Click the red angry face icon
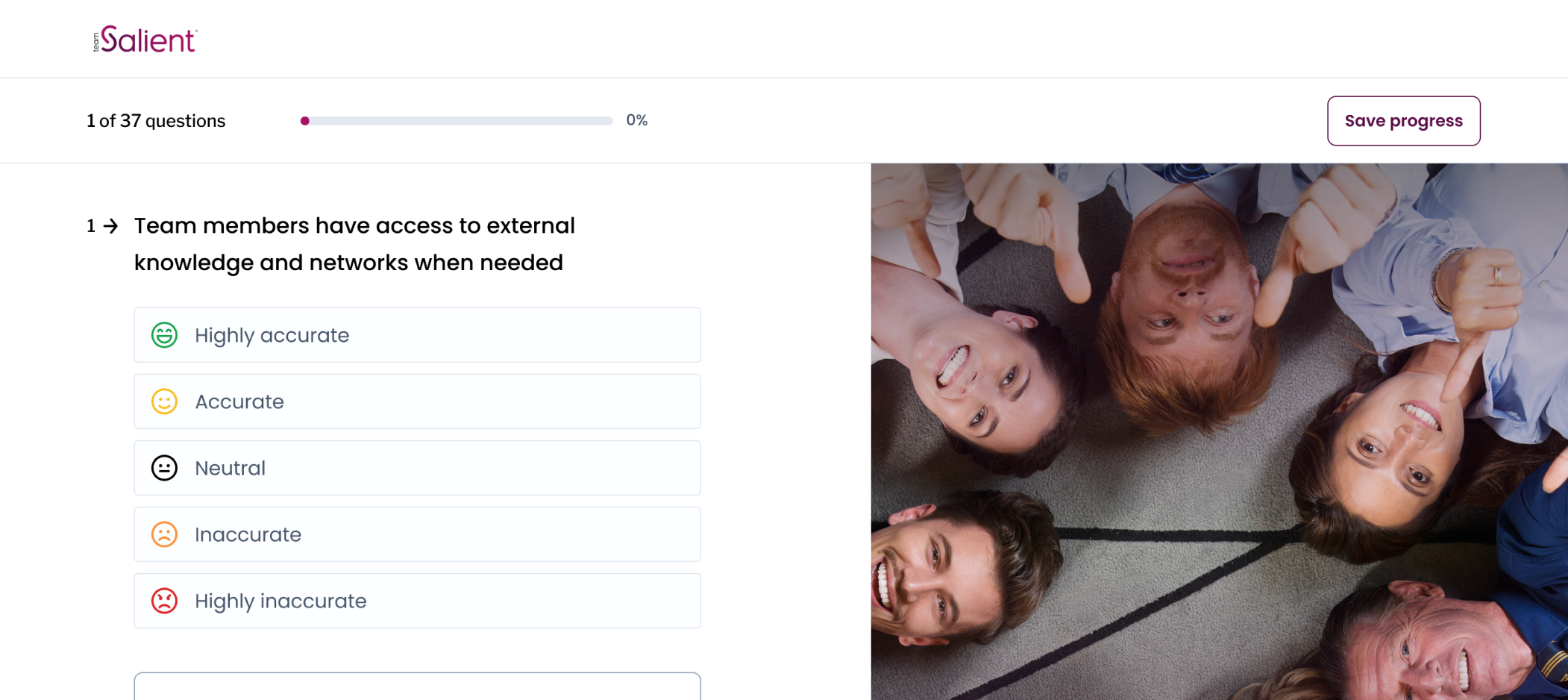 [x=164, y=601]
